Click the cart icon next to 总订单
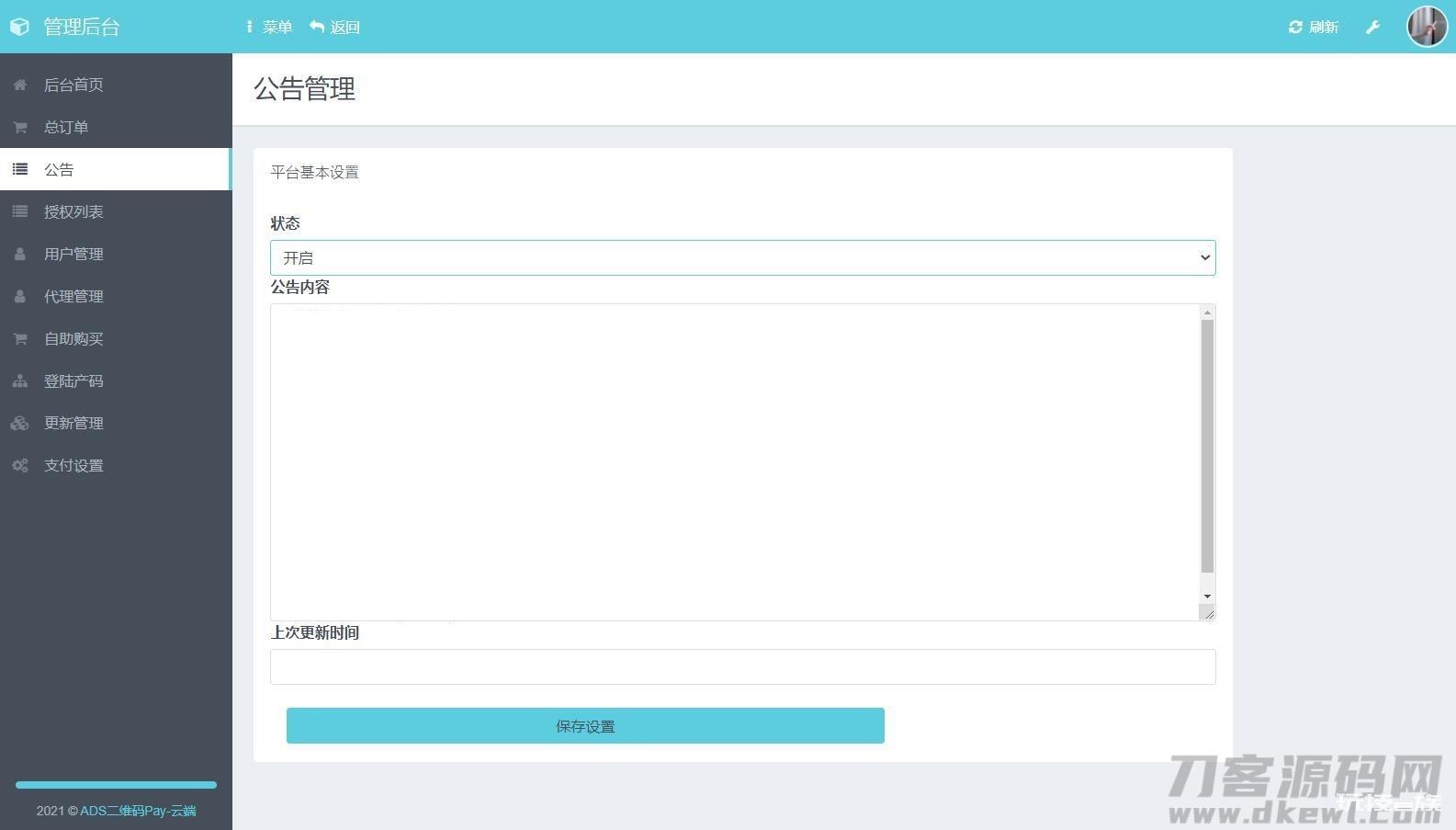1456x830 pixels. pos(19,127)
